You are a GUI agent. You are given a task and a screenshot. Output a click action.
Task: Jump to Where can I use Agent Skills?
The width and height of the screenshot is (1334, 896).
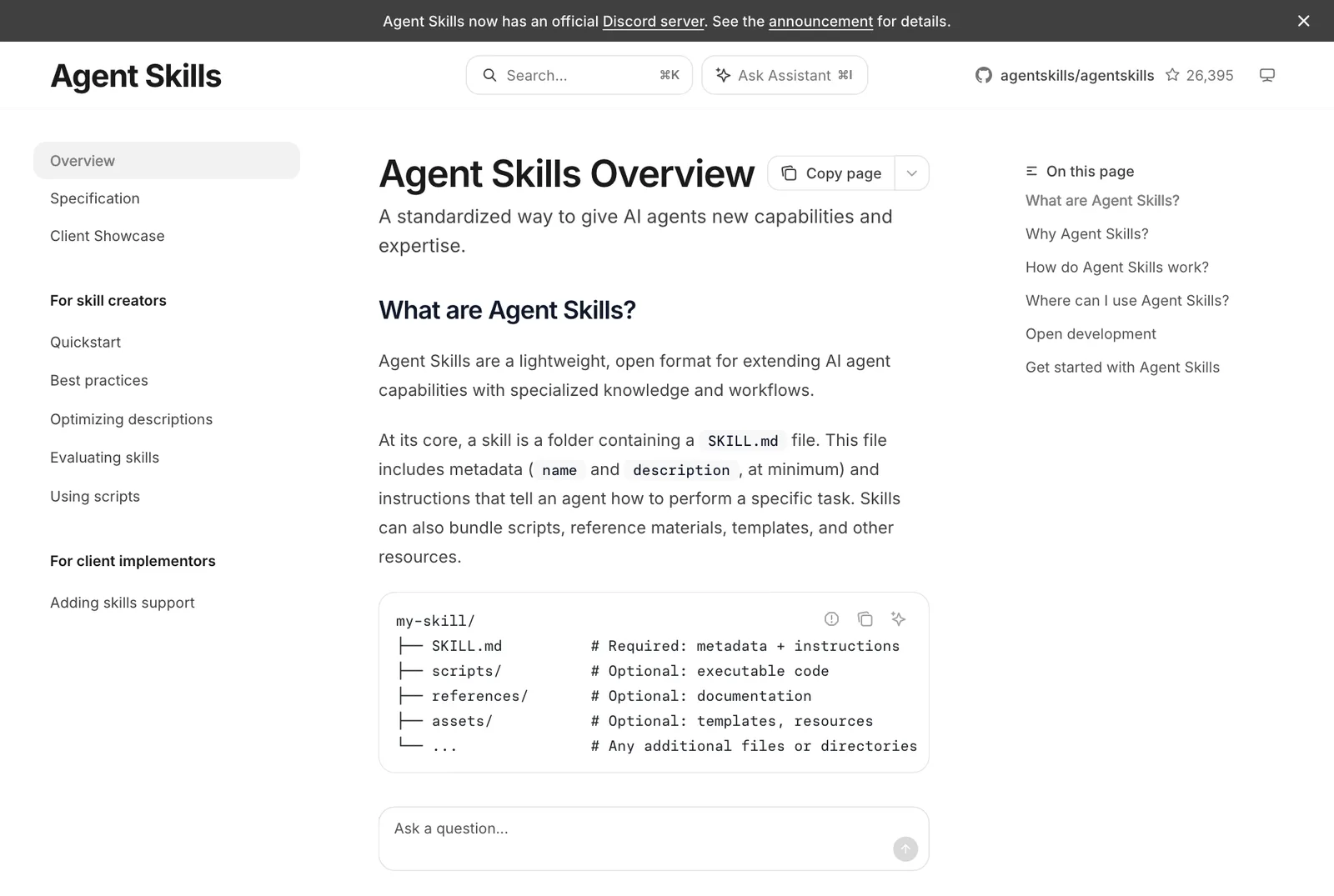coord(1127,300)
